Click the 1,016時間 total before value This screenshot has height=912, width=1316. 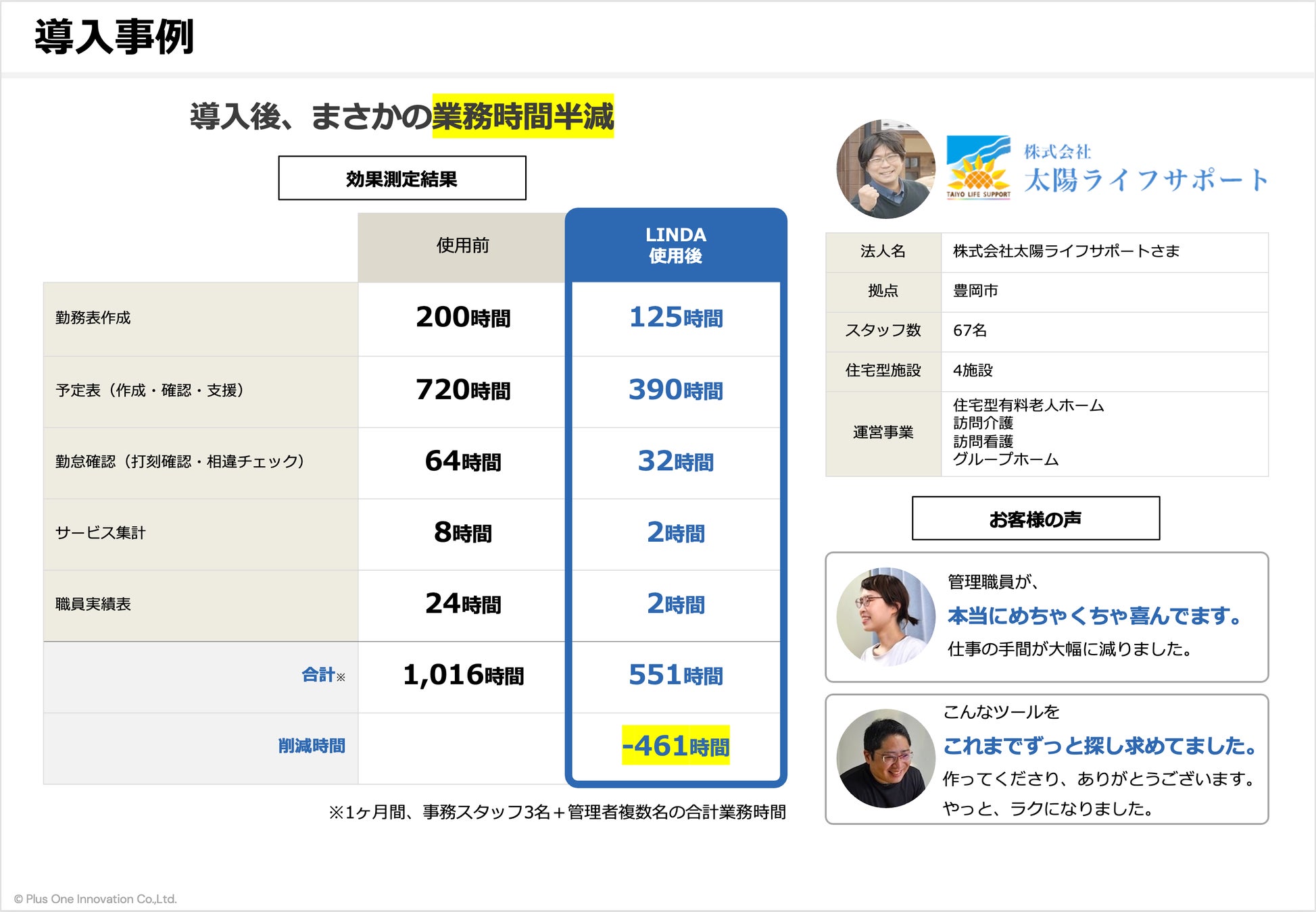pos(463,675)
